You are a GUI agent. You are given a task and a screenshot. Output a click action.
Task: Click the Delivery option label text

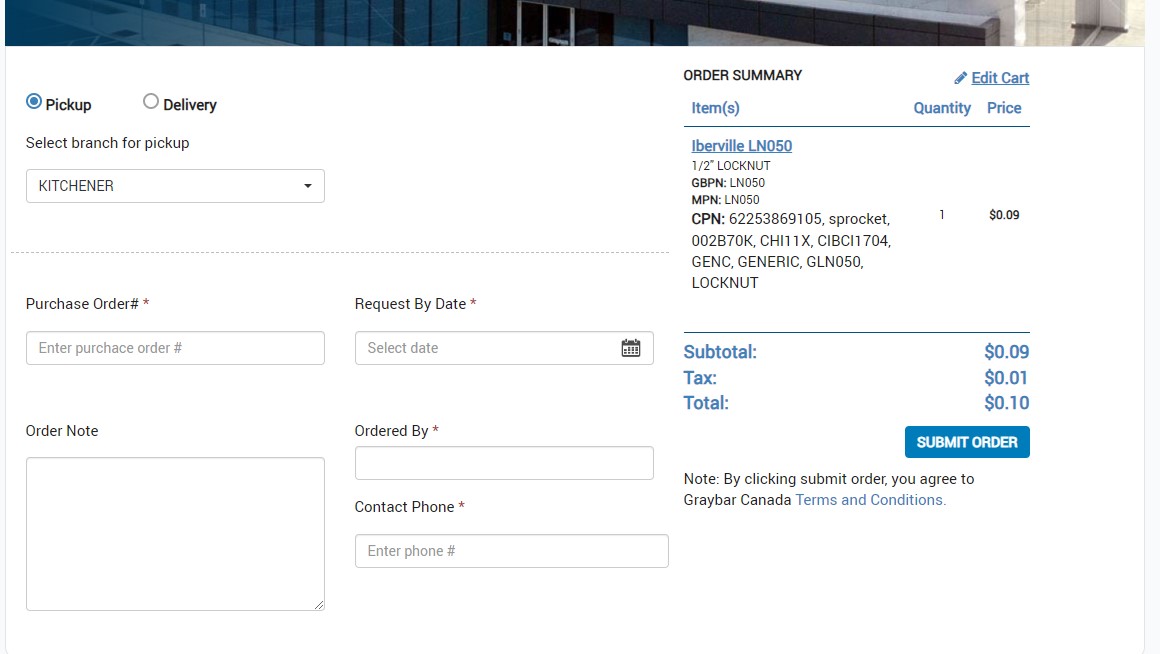click(190, 105)
